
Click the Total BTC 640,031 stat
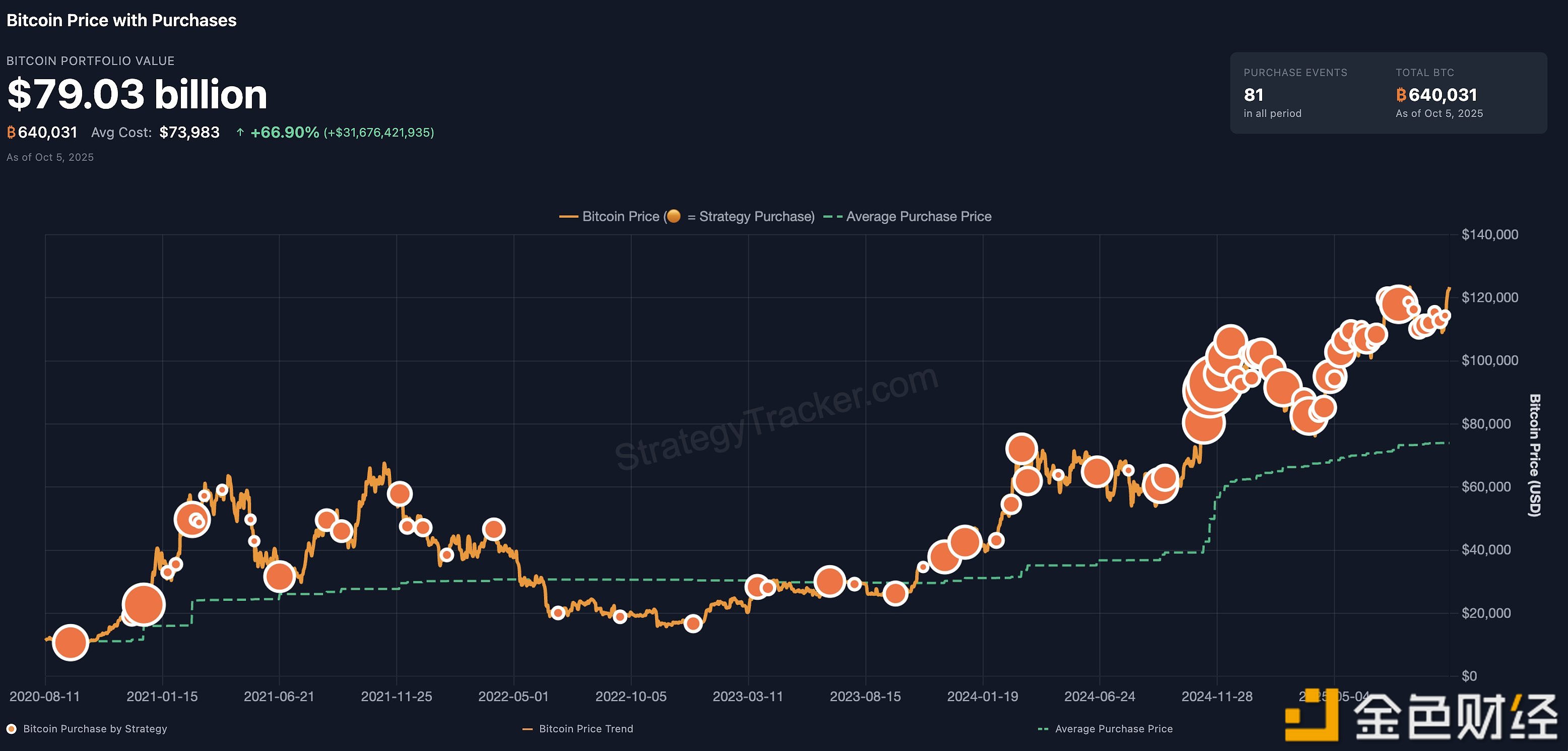(1442, 95)
